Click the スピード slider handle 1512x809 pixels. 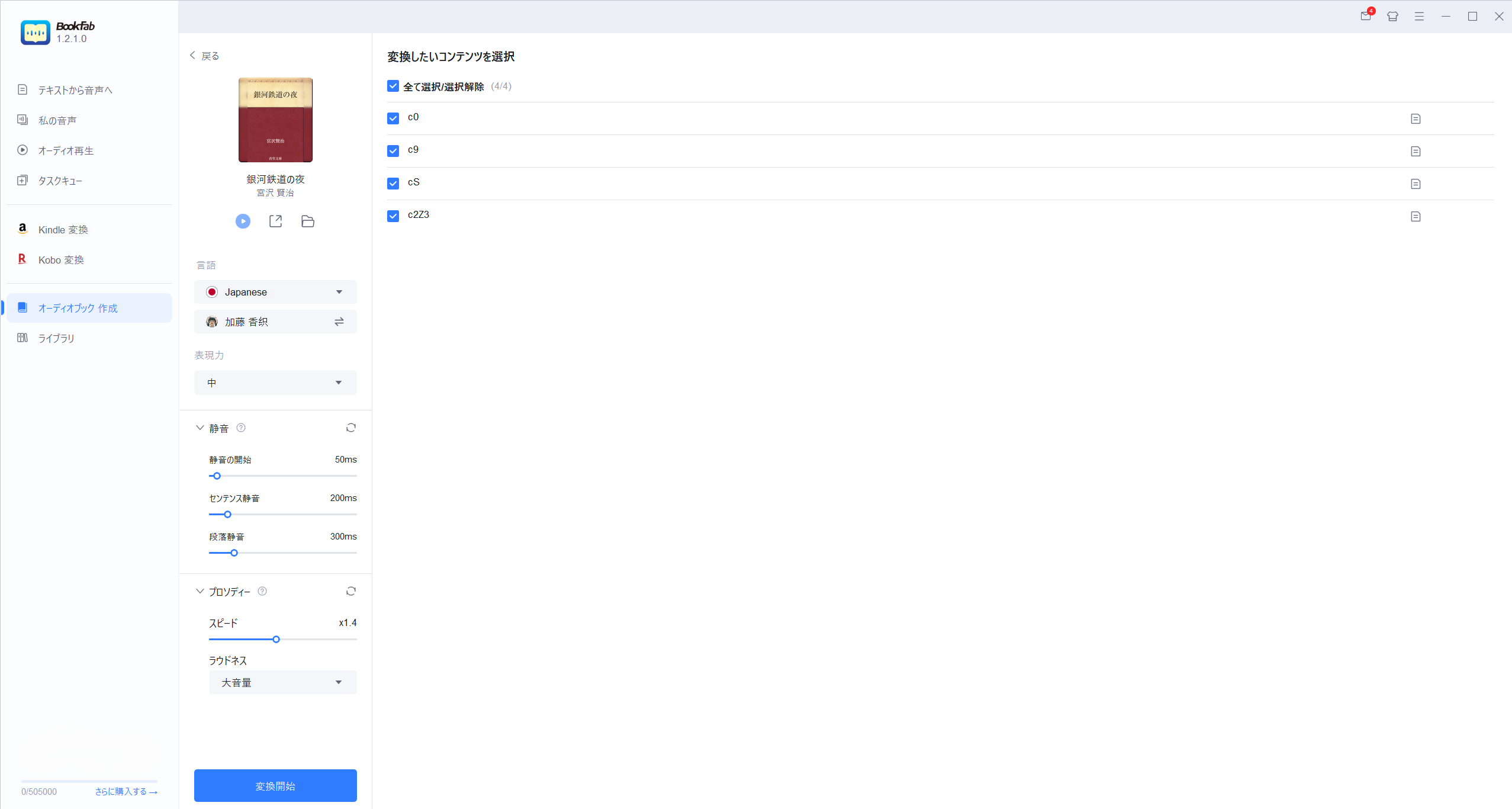coord(276,640)
